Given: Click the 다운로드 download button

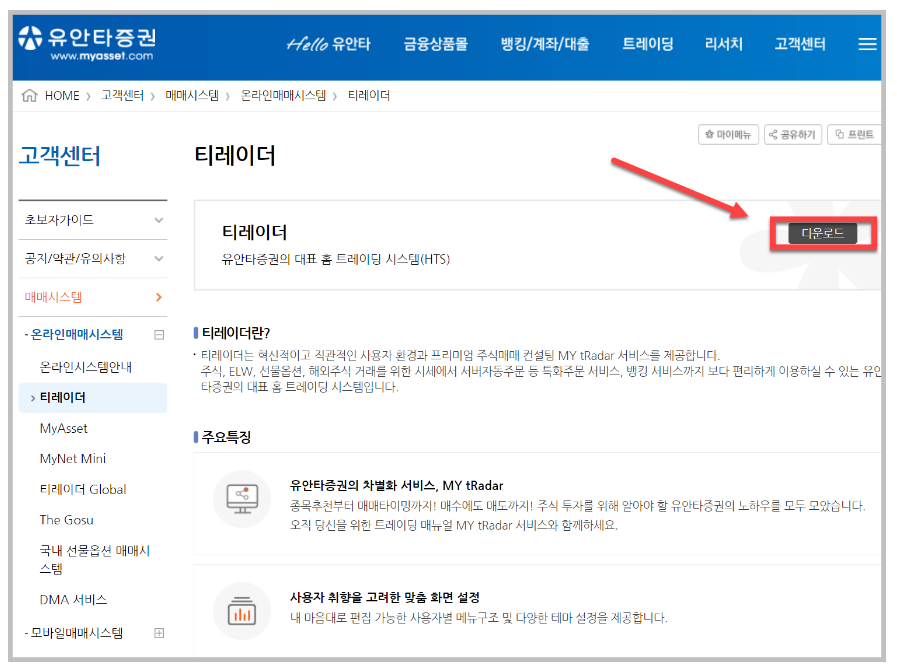Looking at the screenshot, I should click(x=823, y=233).
